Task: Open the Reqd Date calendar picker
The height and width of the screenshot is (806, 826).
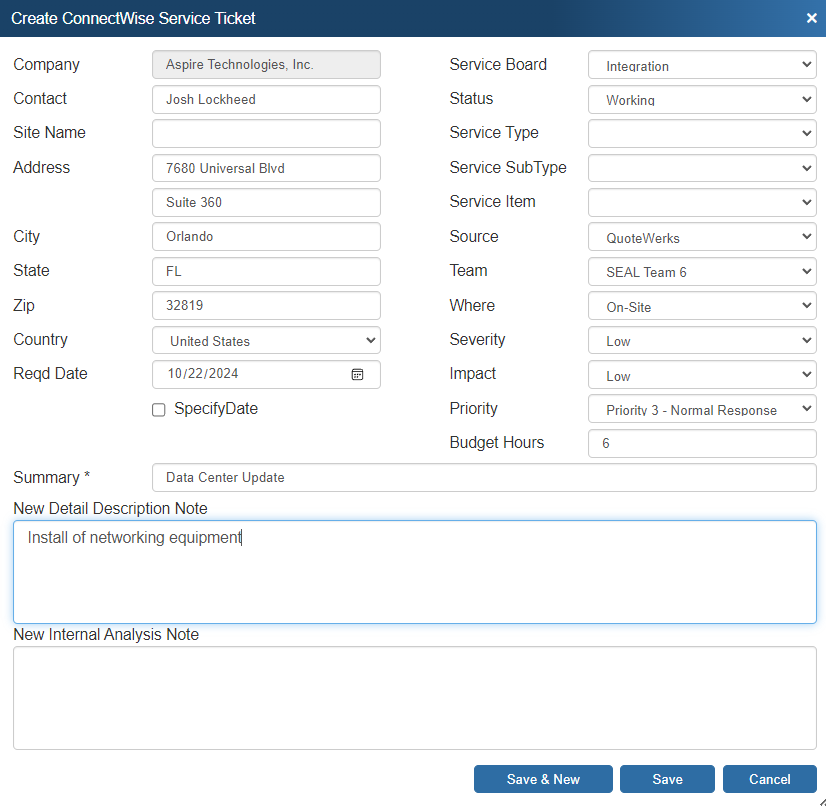Action: [x=357, y=374]
